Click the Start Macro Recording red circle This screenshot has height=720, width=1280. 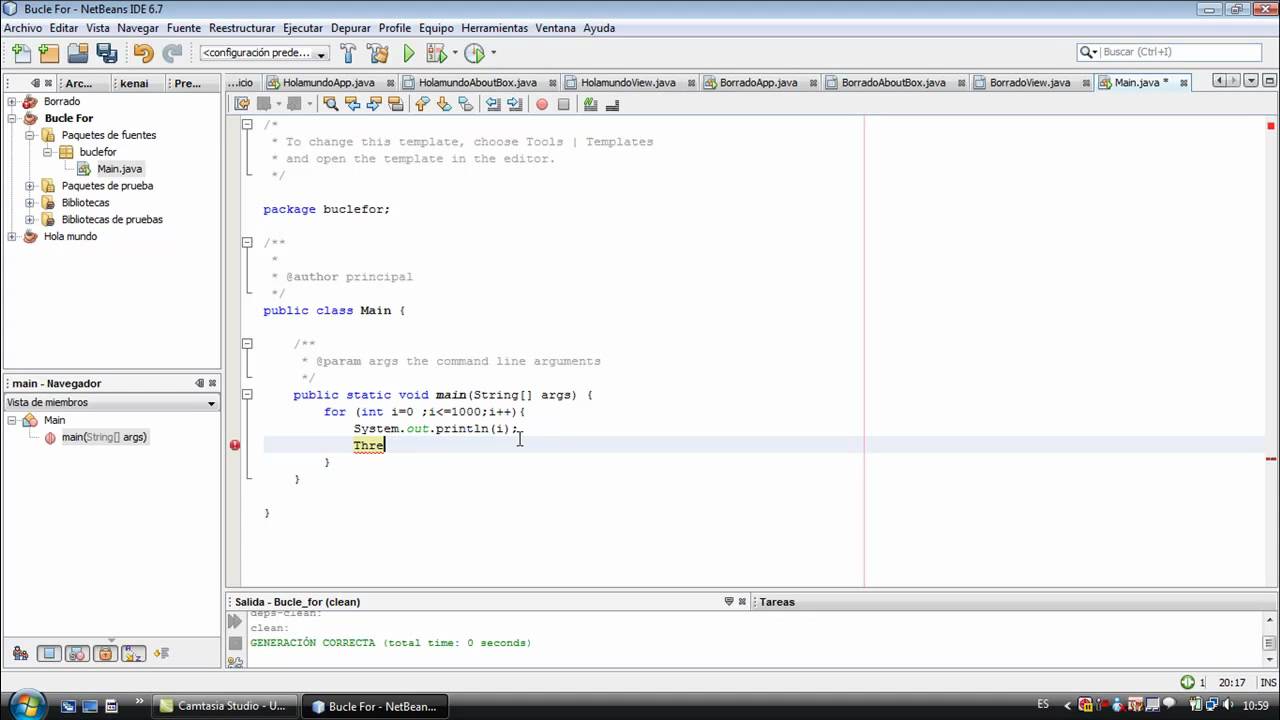(542, 104)
